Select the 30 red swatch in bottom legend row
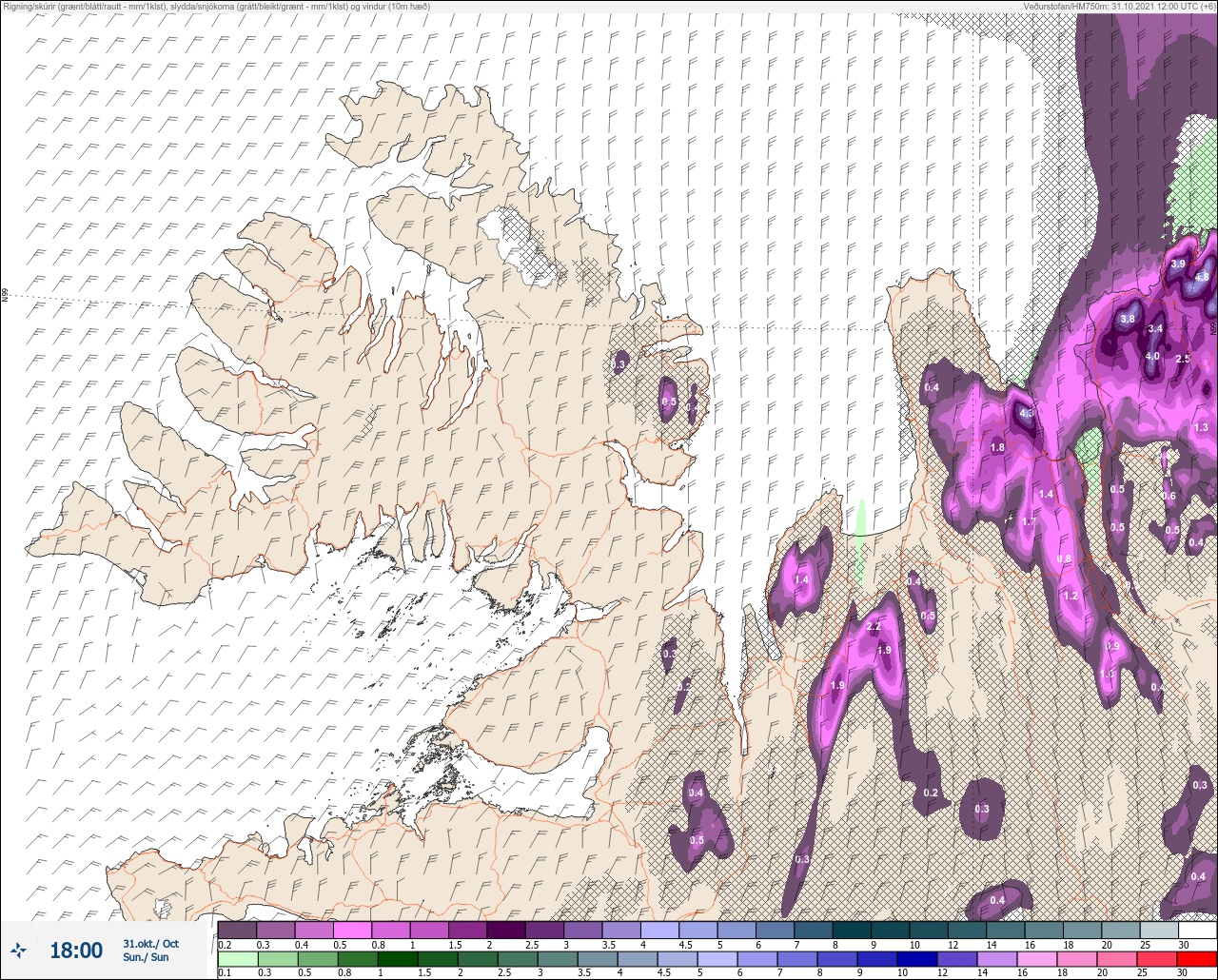 coord(1197,958)
